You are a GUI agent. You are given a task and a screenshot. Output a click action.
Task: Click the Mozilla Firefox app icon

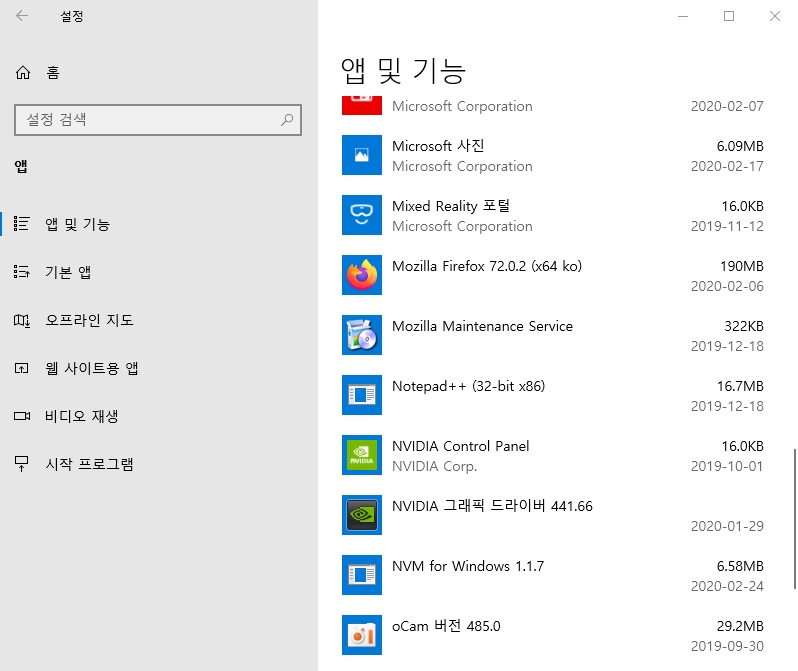click(x=361, y=275)
